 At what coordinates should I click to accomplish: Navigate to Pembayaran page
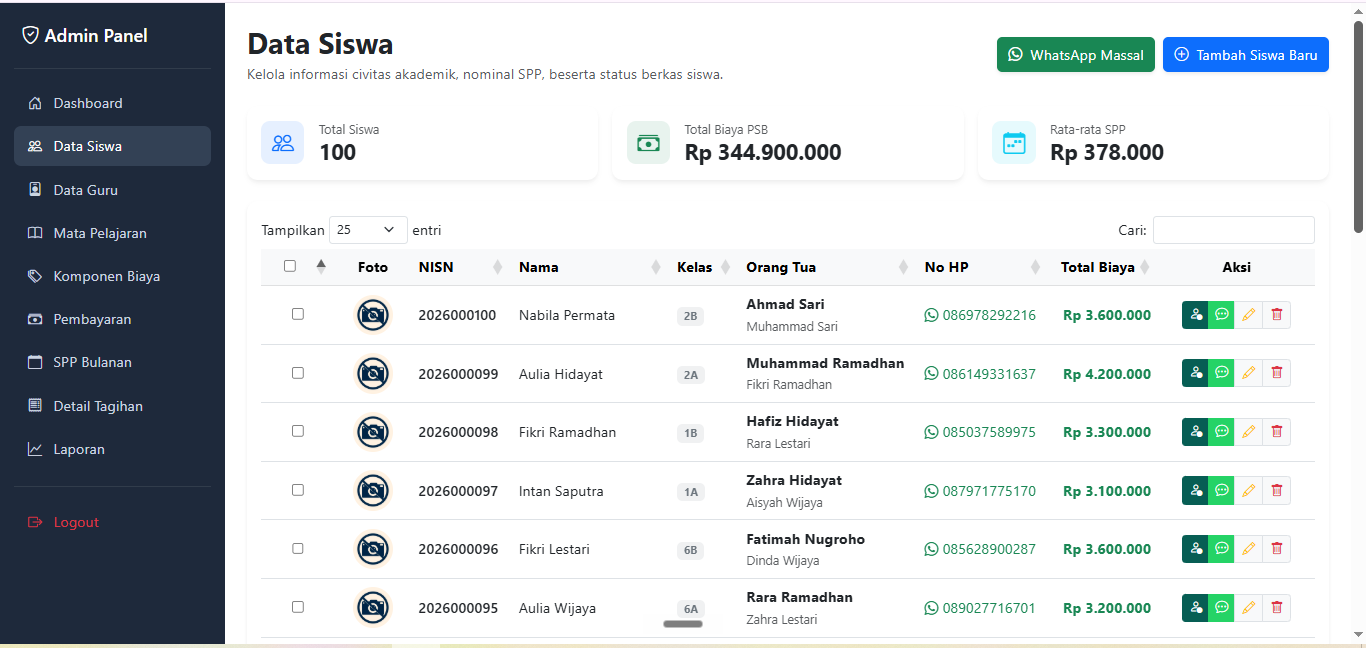pyautogui.click(x=112, y=319)
